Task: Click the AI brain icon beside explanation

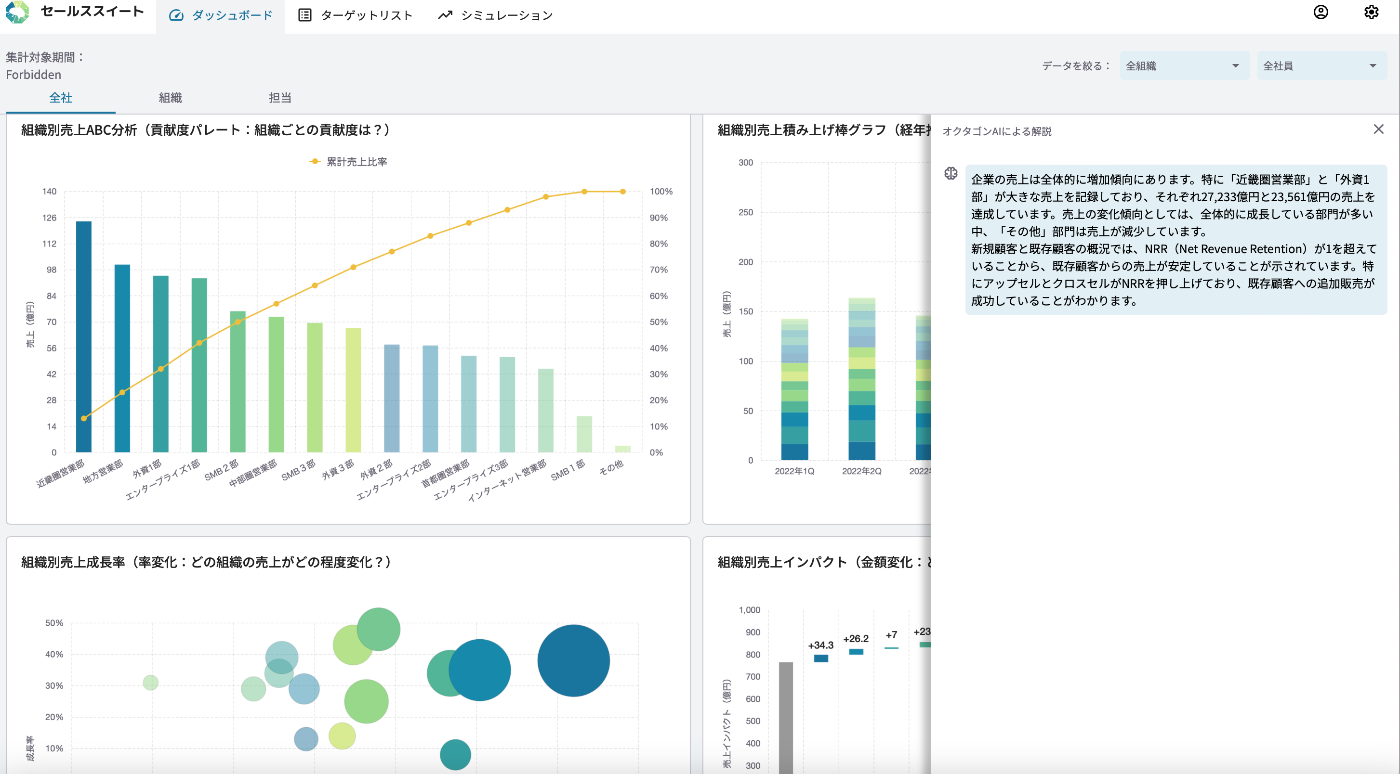Action: [x=952, y=174]
